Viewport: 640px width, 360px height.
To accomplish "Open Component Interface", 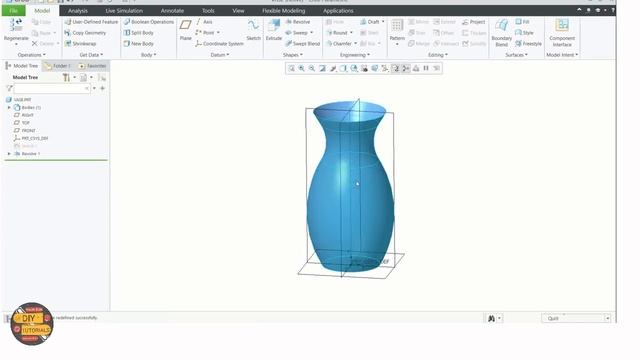I will point(562,33).
